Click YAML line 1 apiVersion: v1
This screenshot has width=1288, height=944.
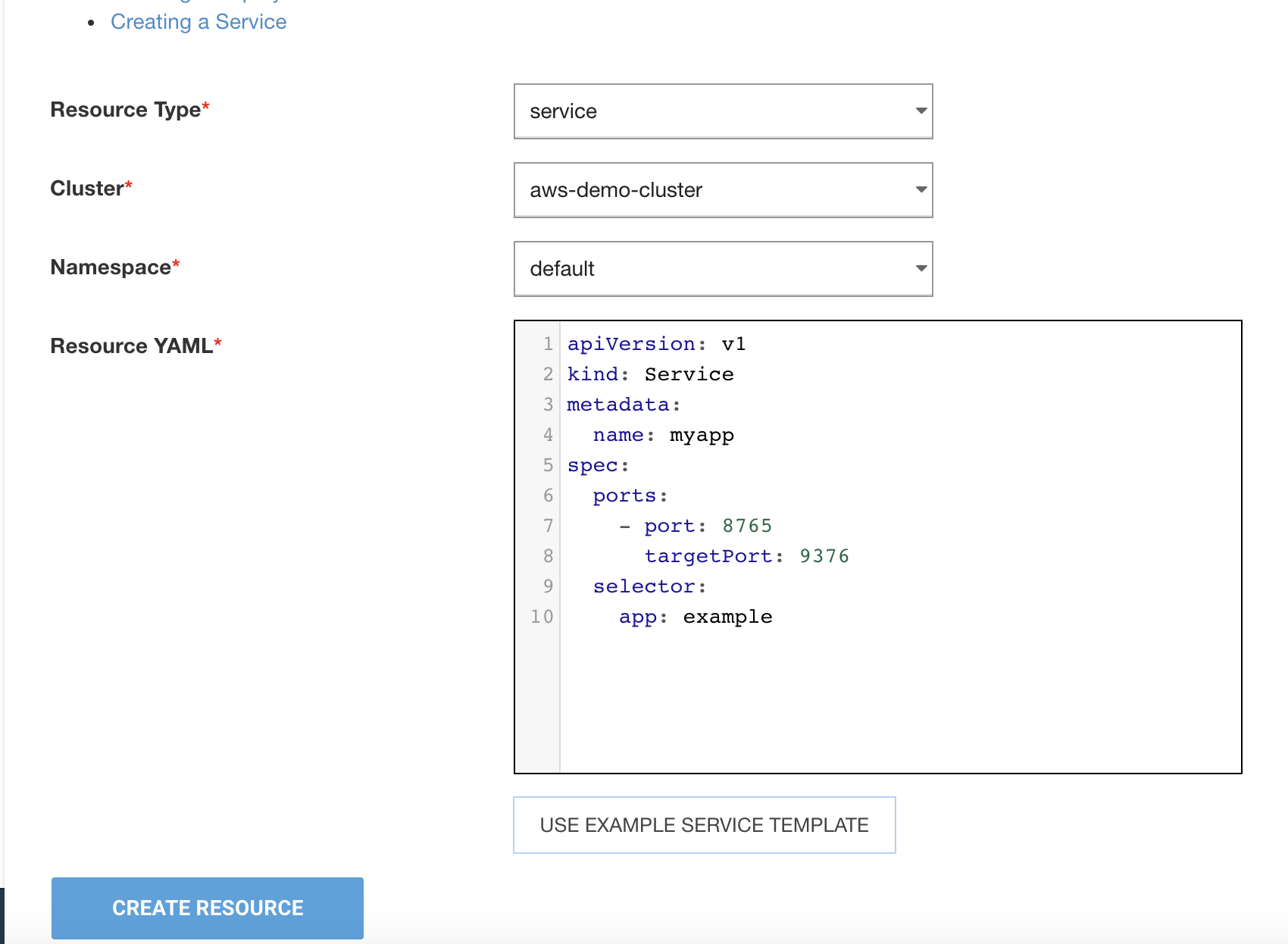click(x=656, y=344)
